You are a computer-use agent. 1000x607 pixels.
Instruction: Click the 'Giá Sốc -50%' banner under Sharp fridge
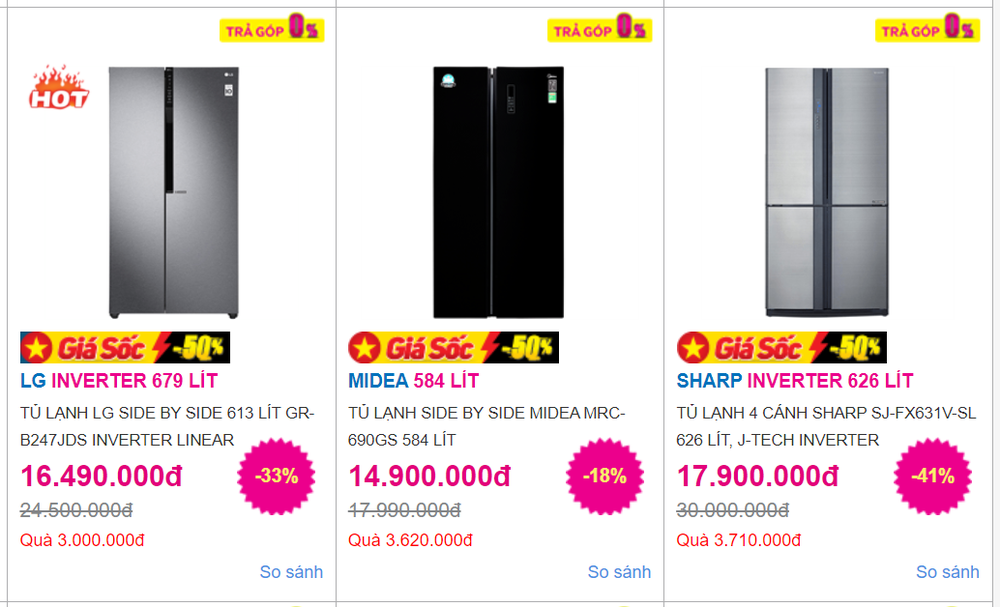[x=781, y=348]
